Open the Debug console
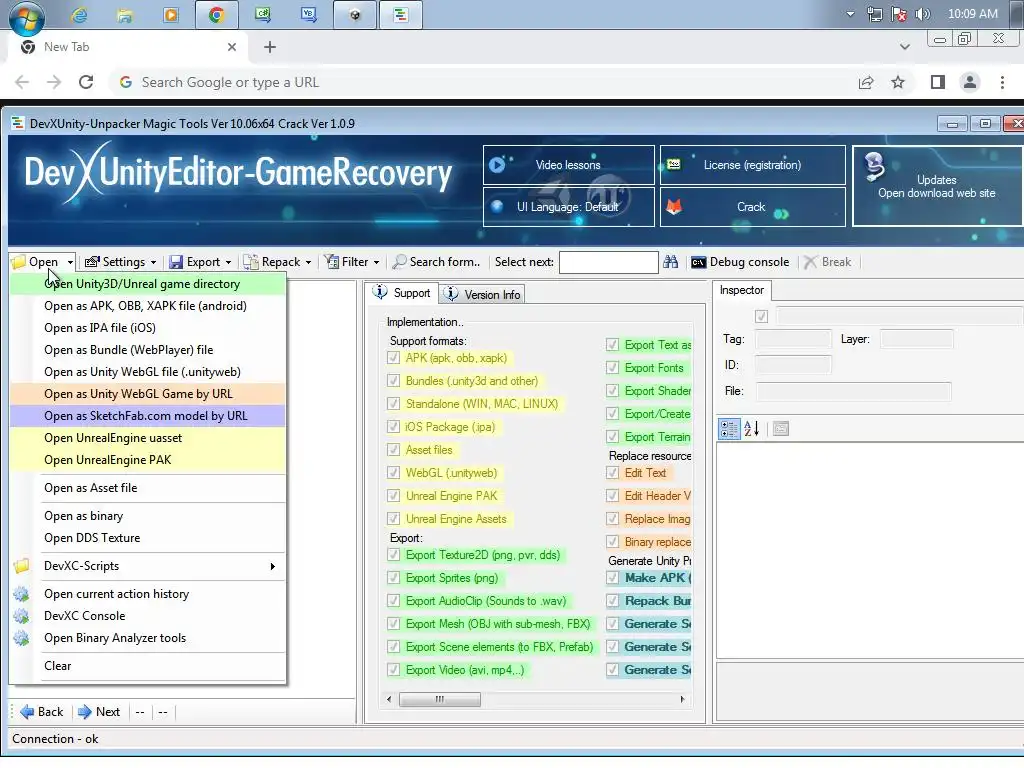This screenshot has width=1024, height=768. coord(740,262)
